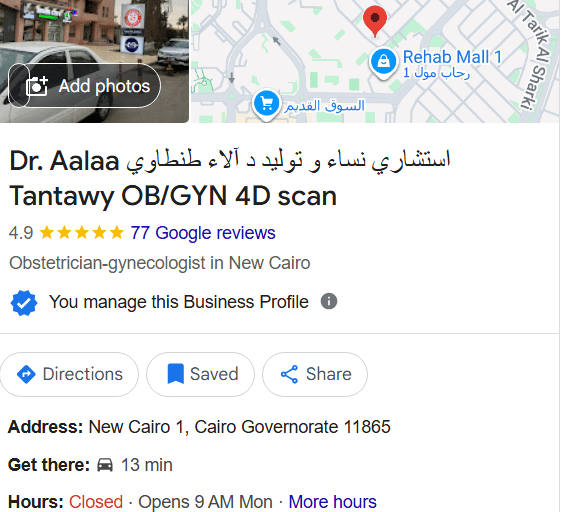Screen dimensions: 564x512
Task: Click the Dr. Aalaa Tantawy business title
Action: (x=230, y=178)
